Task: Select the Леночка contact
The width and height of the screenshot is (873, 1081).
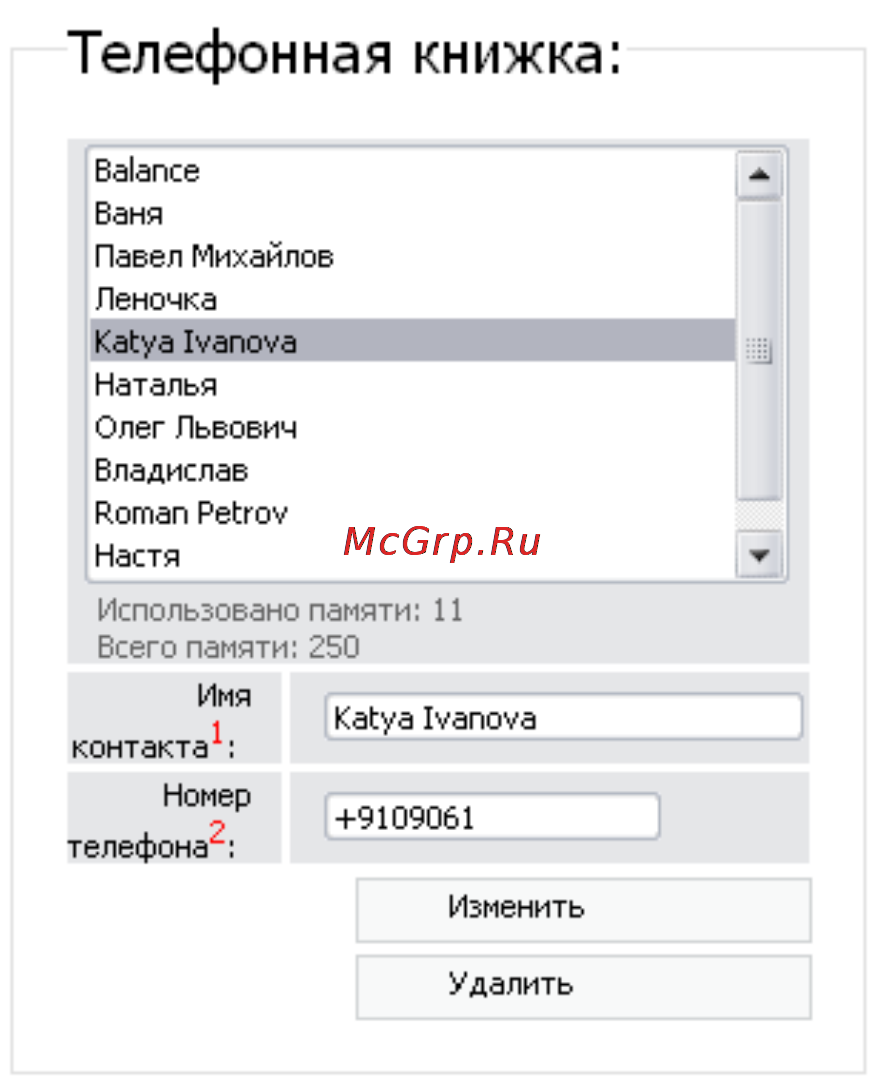Action: 412,299
